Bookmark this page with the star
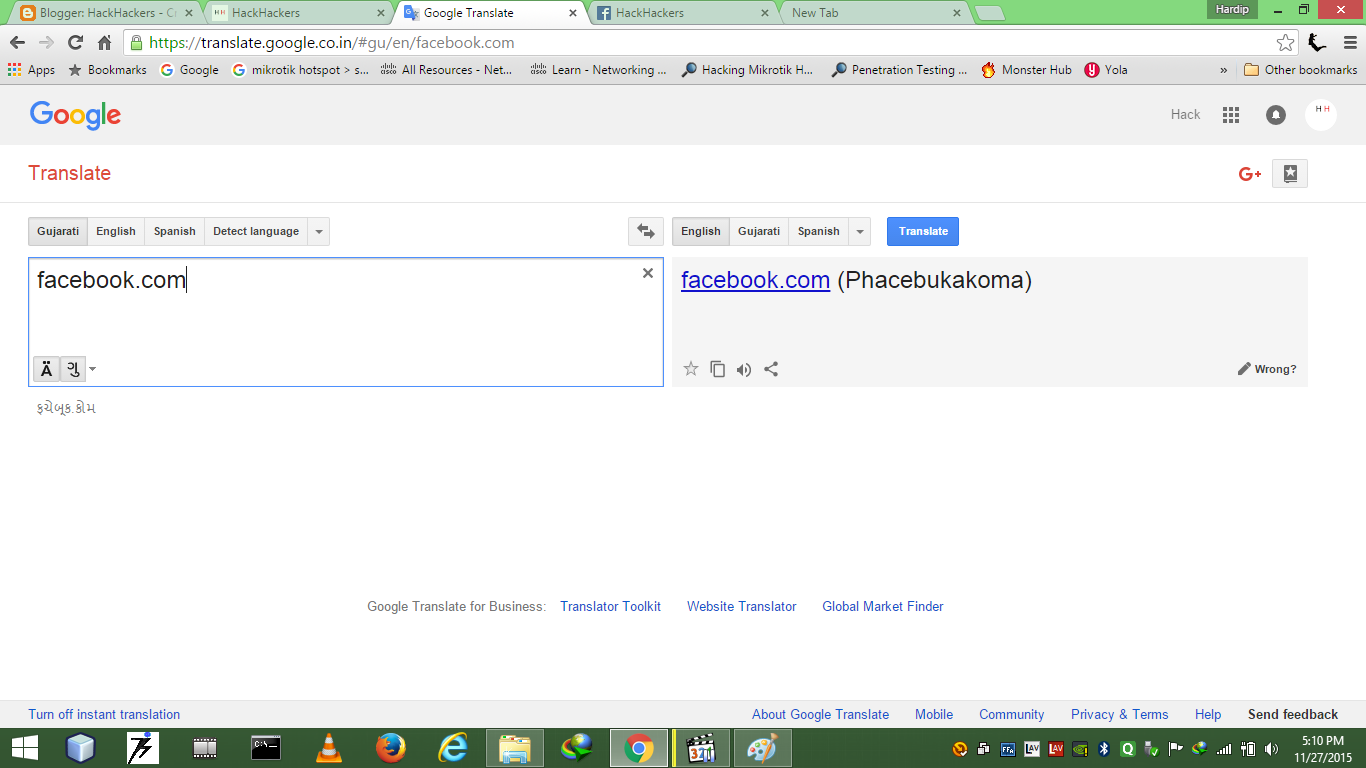The height and width of the screenshot is (768, 1366). click(x=1286, y=43)
